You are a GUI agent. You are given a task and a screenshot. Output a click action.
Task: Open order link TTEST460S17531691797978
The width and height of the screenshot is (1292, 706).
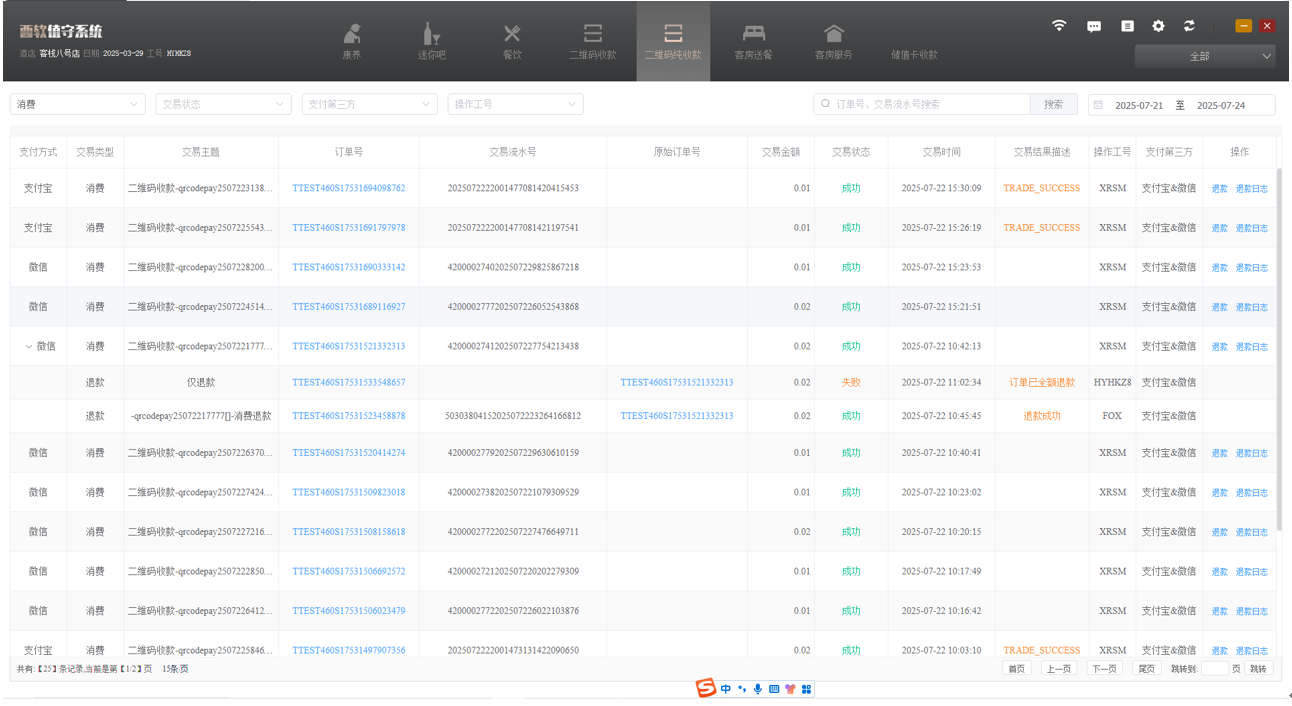349,228
